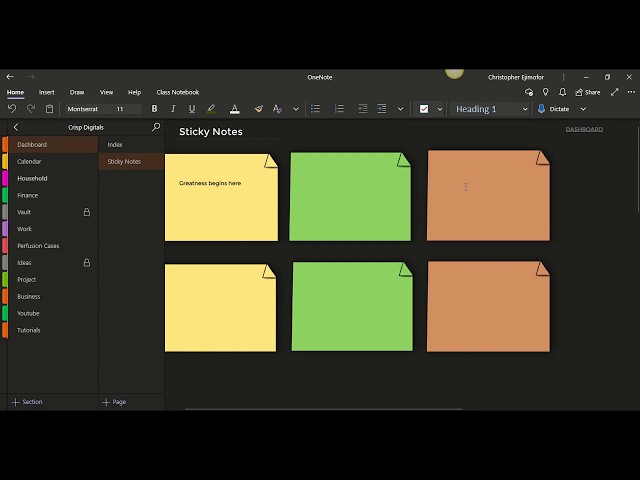Click the lock icon beside Ideas
Viewport: 640px width, 480px height.
(87, 262)
